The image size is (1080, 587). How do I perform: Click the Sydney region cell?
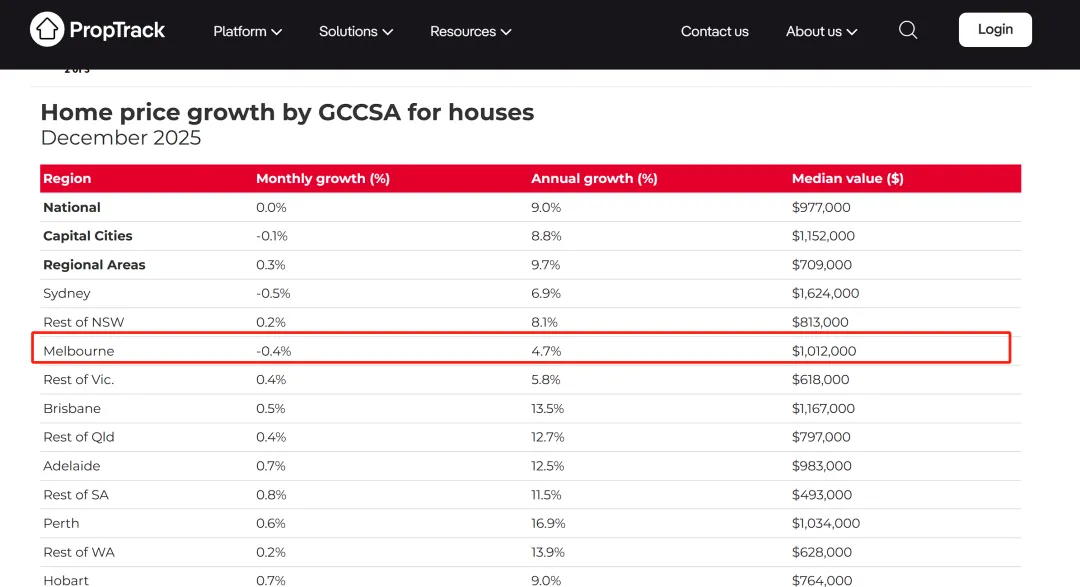click(67, 293)
